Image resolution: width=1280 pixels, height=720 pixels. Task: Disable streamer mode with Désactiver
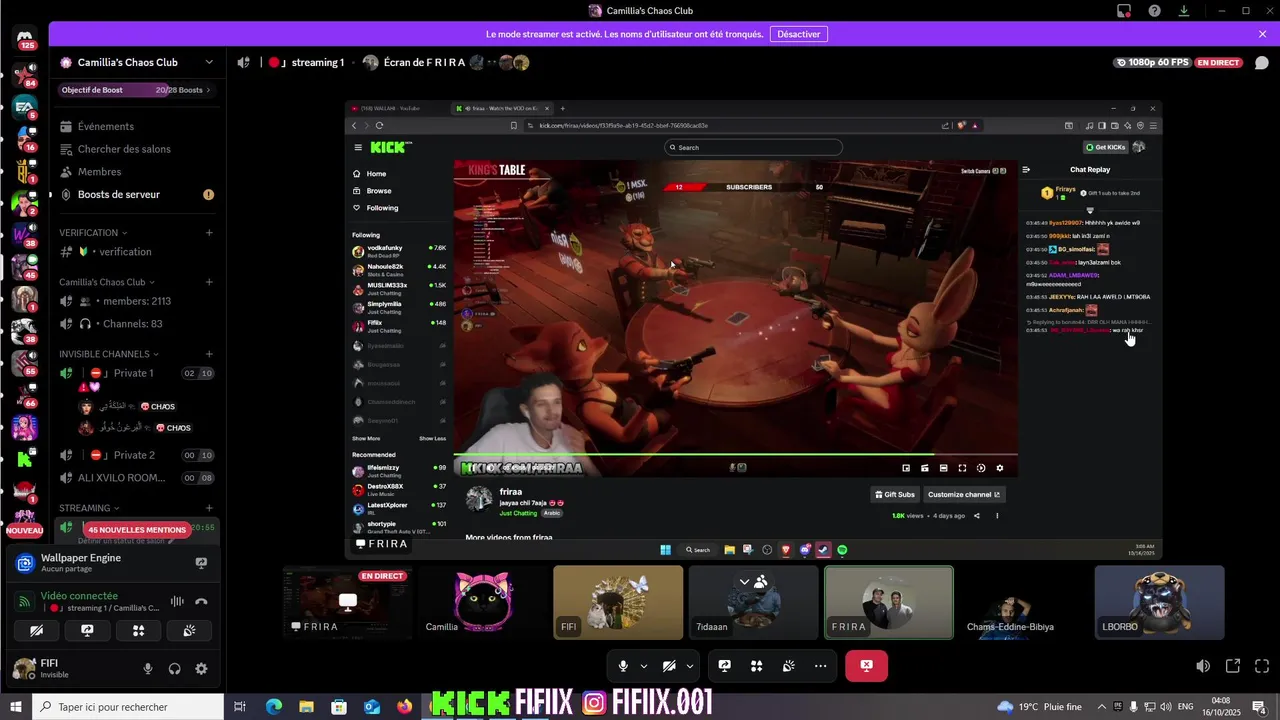pyautogui.click(x=798, y=34)
